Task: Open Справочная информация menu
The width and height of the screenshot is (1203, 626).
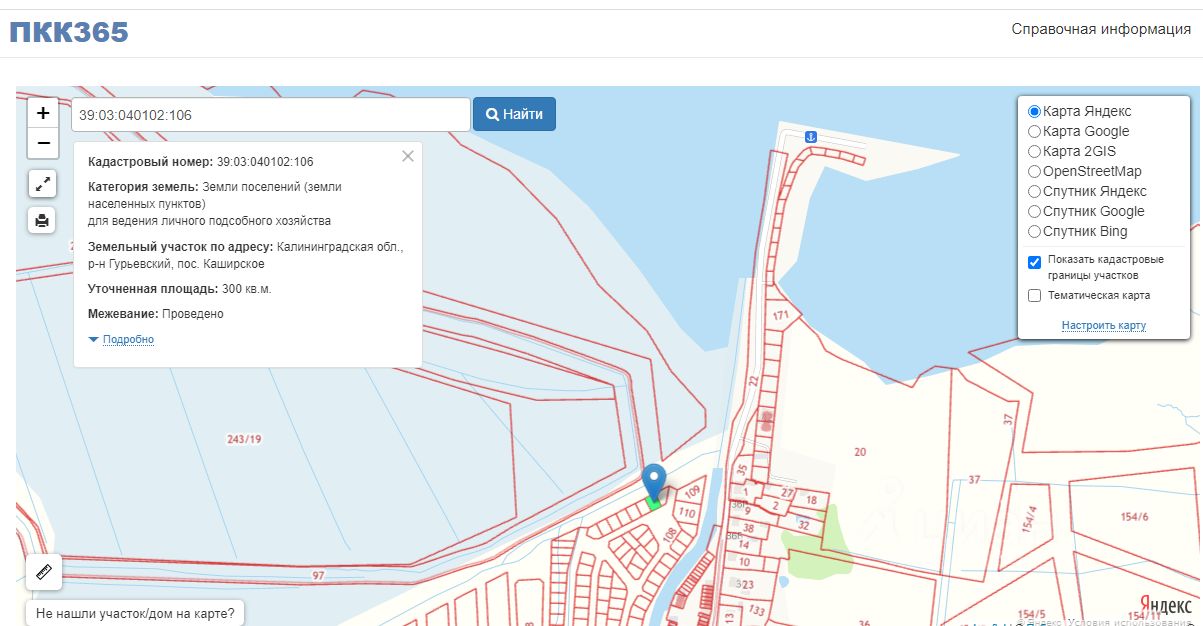Action: [x=1101, y=29]
